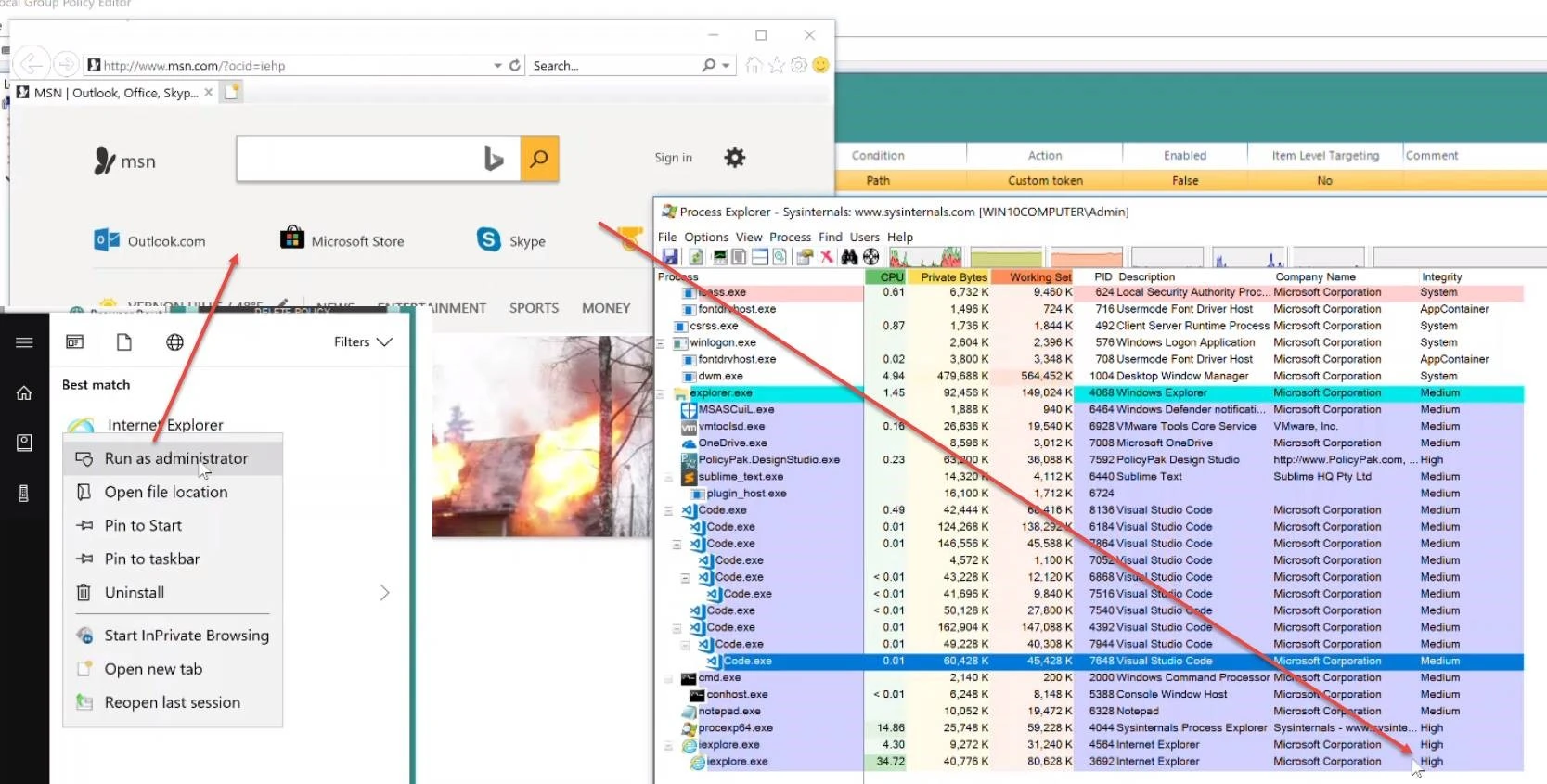Click the web globe filter icon
Screen dimensions: 1547x784
coord(174,342)
